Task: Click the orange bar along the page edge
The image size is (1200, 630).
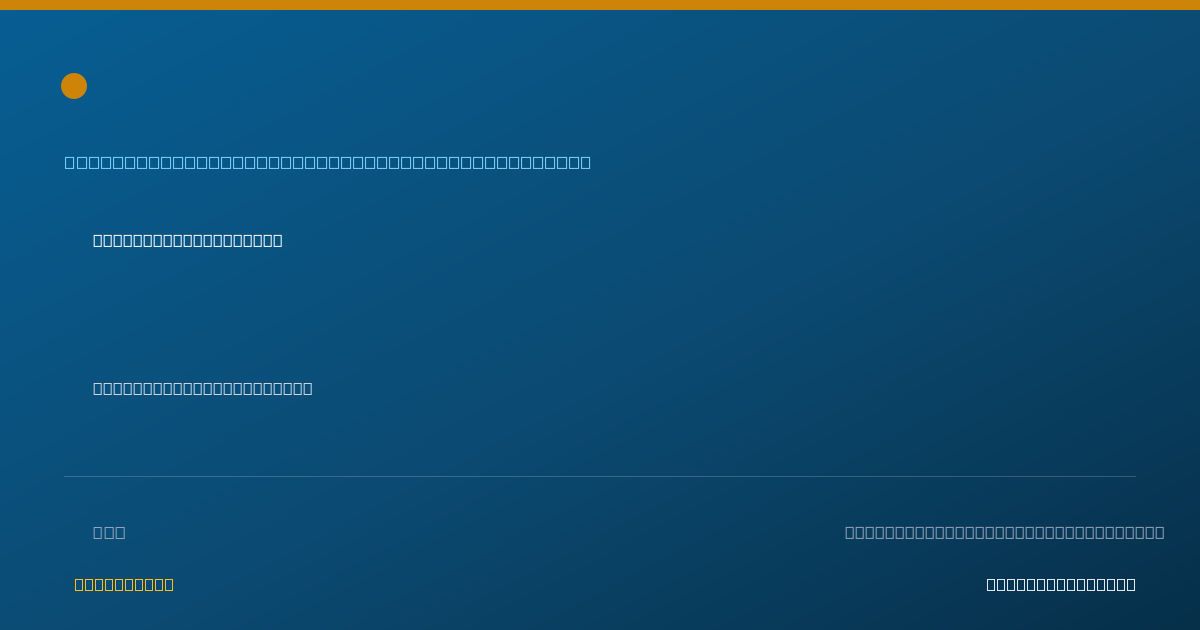Action: pos(600,5)
